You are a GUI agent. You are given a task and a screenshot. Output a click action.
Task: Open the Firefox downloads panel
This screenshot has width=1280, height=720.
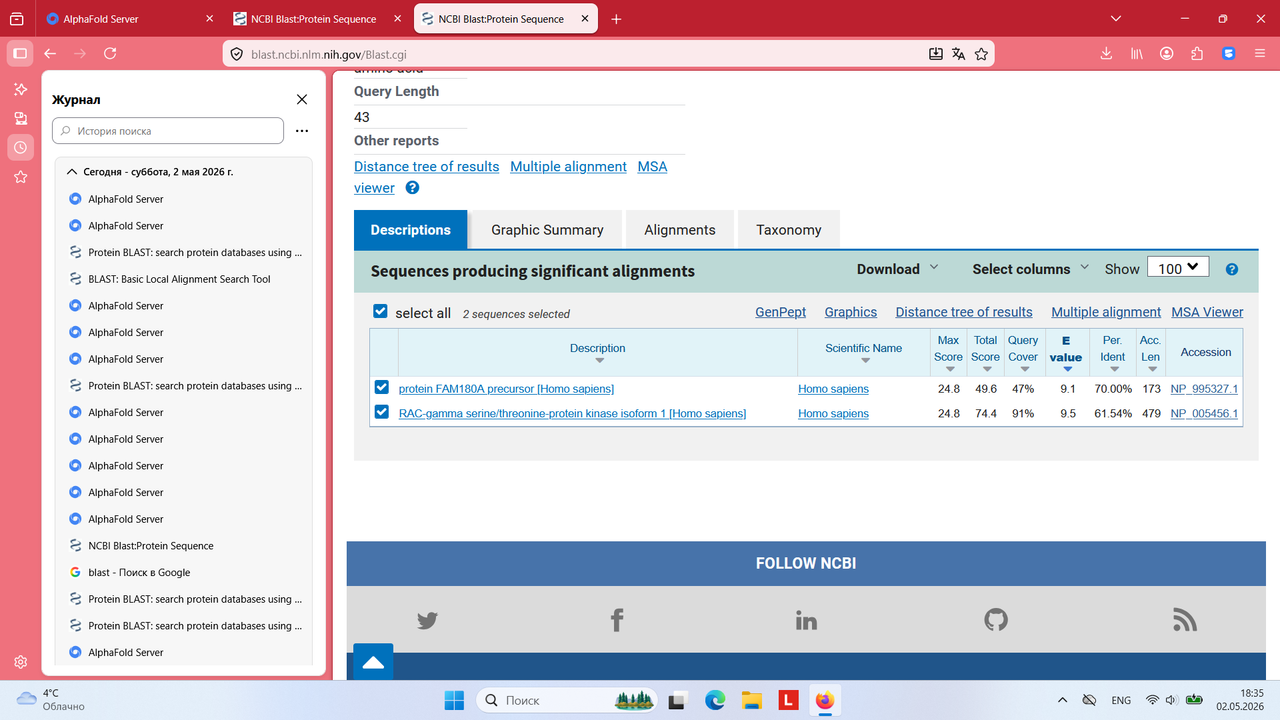(x=1107, y=54)
